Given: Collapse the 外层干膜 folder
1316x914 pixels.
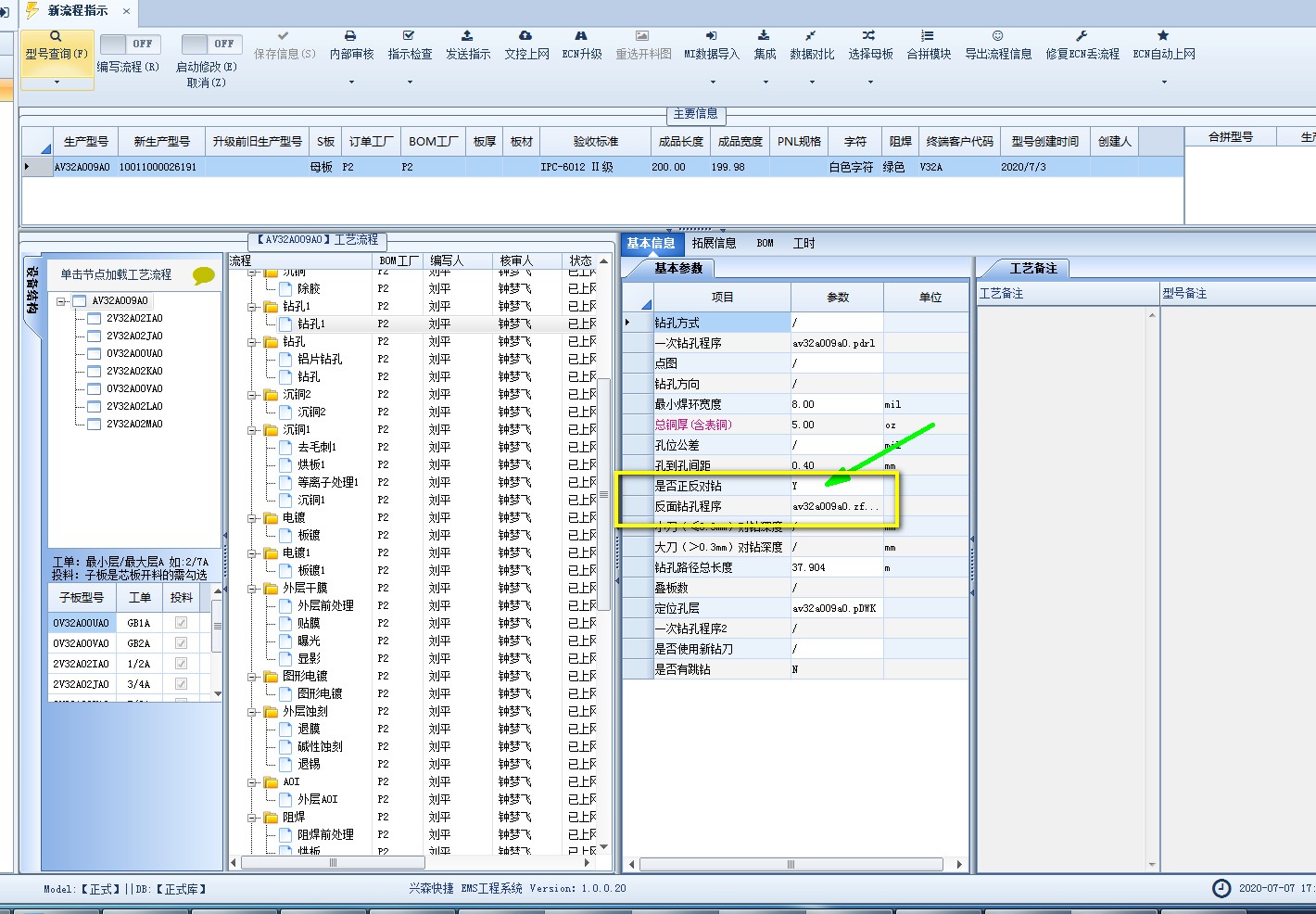Looking at the screenshot, I should pyautogui.click(x=251, y=589).
